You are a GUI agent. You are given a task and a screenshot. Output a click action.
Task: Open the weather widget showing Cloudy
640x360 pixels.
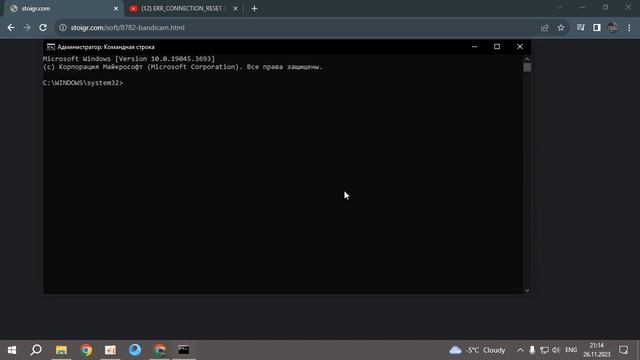477,350
